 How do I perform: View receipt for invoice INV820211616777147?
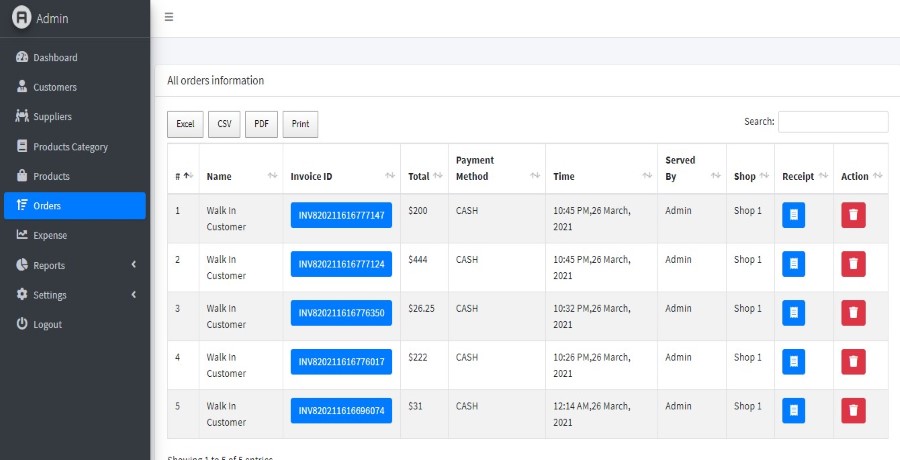(793, 215)
